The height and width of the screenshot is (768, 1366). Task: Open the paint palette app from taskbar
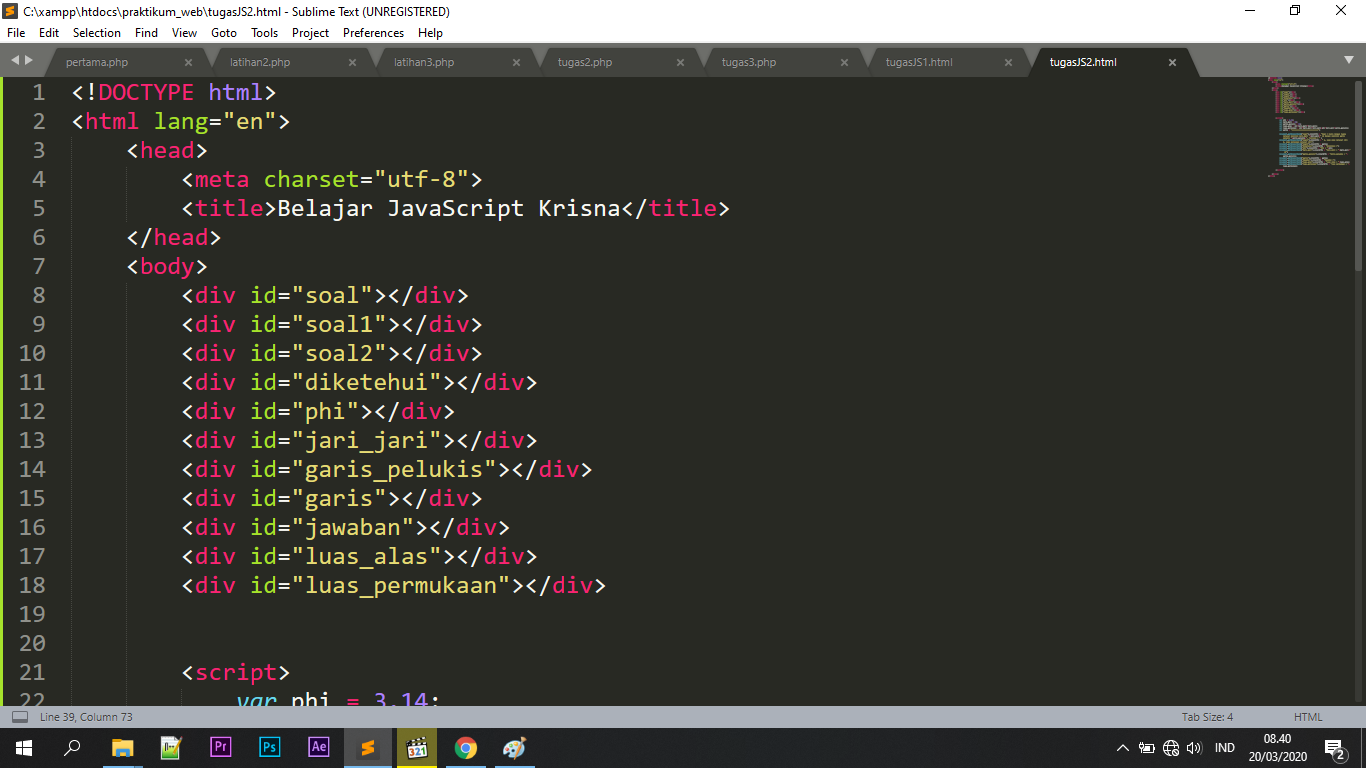coord(514,747)
